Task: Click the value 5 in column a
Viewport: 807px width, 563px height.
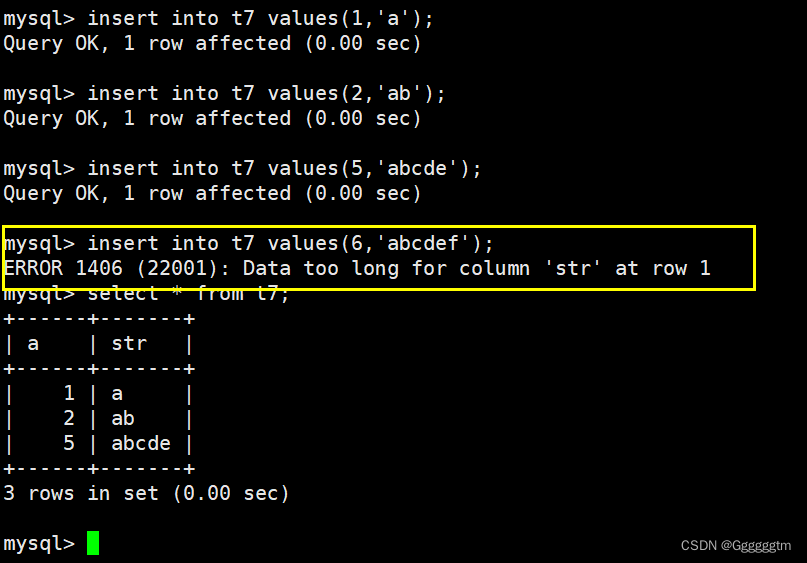Action: (x=69, y=443)
